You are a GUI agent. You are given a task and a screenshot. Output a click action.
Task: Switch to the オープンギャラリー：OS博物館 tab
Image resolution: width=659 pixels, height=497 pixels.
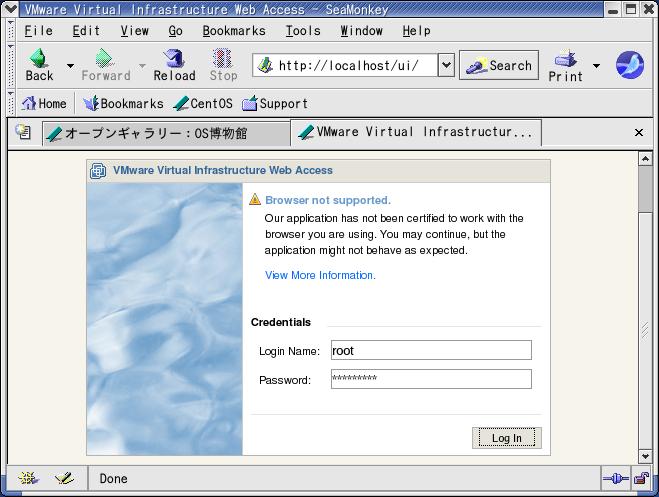(166, 134)
